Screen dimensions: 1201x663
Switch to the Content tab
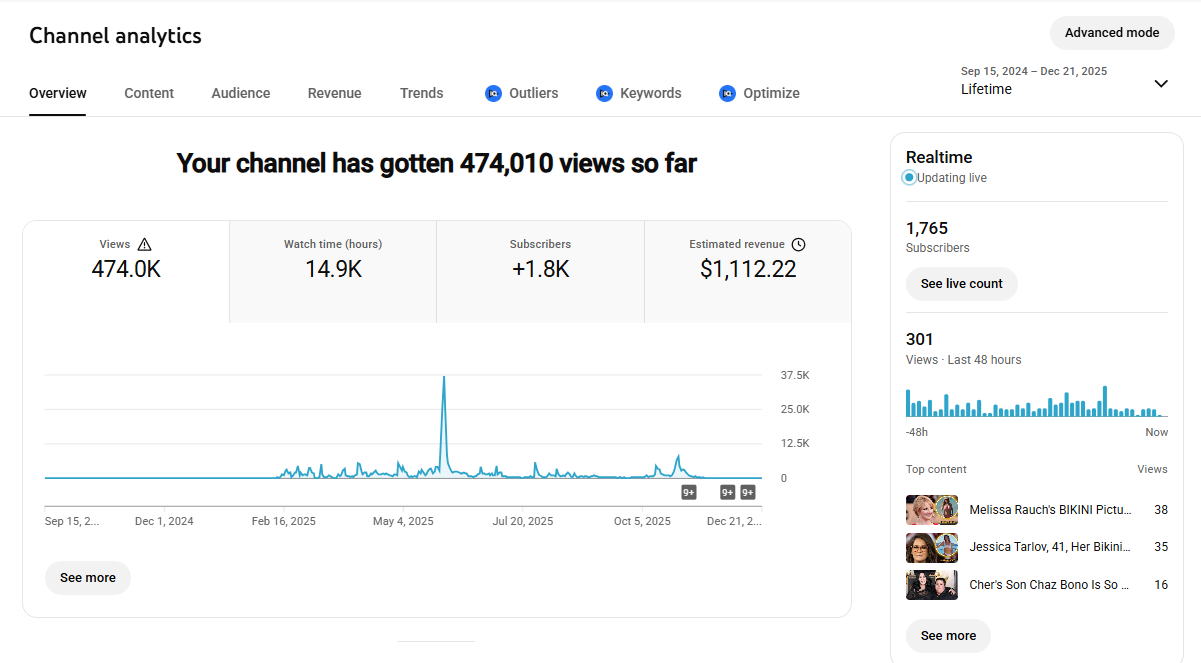[149, 93]
